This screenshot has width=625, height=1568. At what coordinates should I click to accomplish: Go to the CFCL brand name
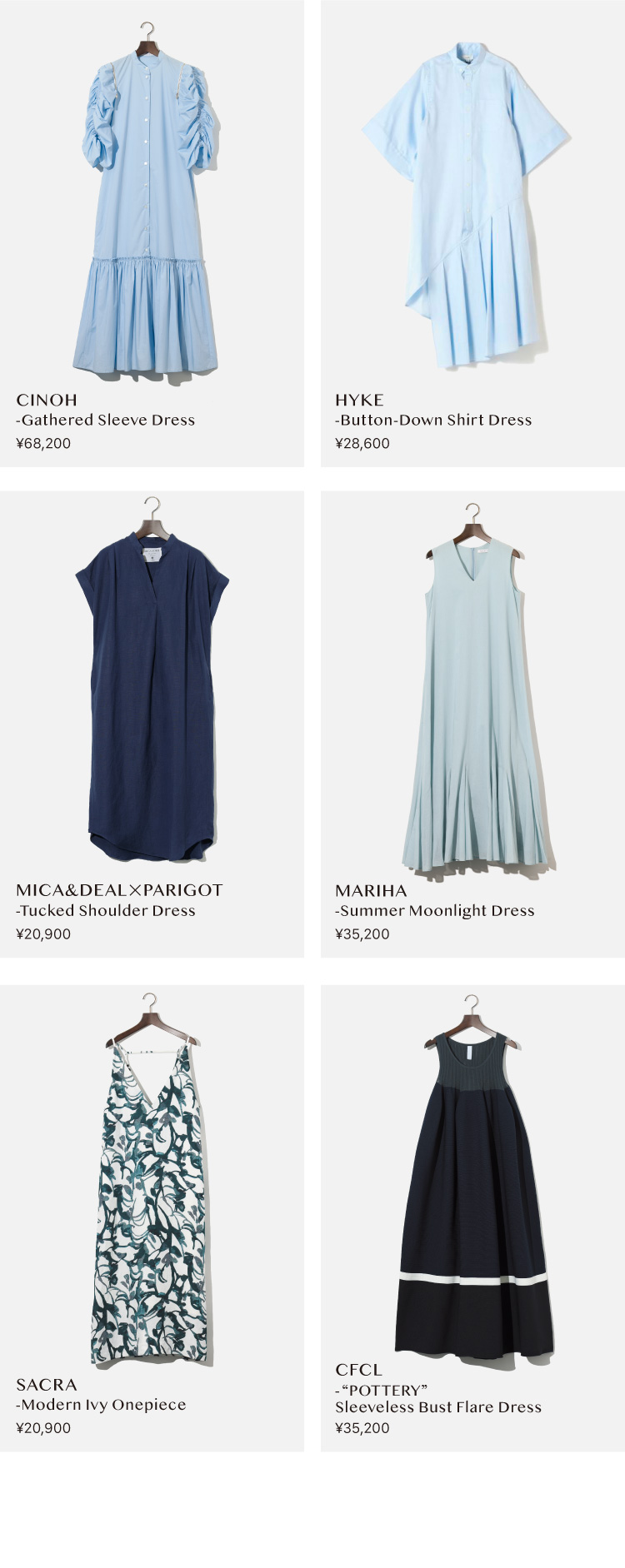358,1370
